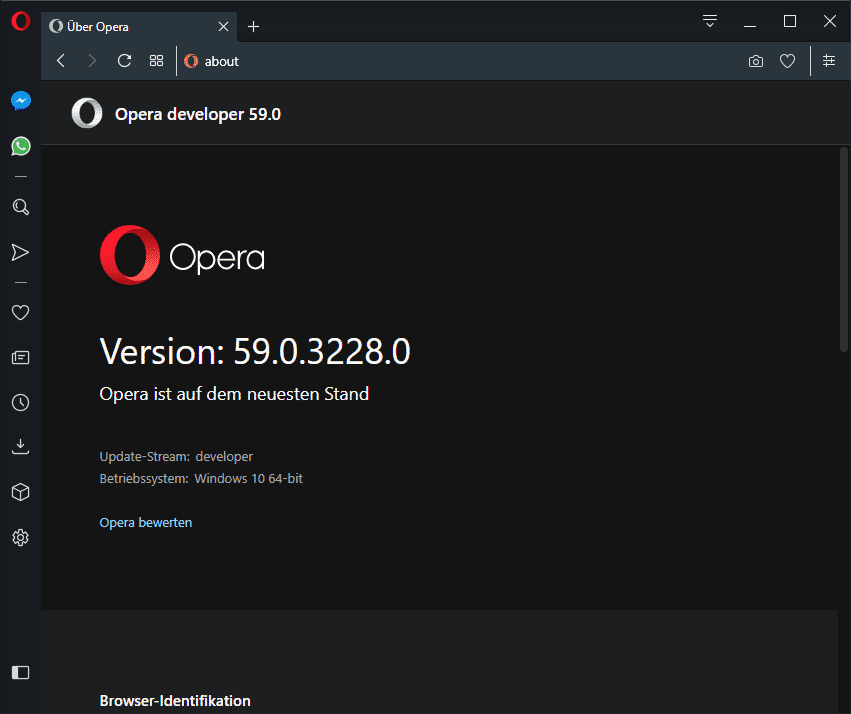Click the Update-Stream: developer line

pos(176,456)
